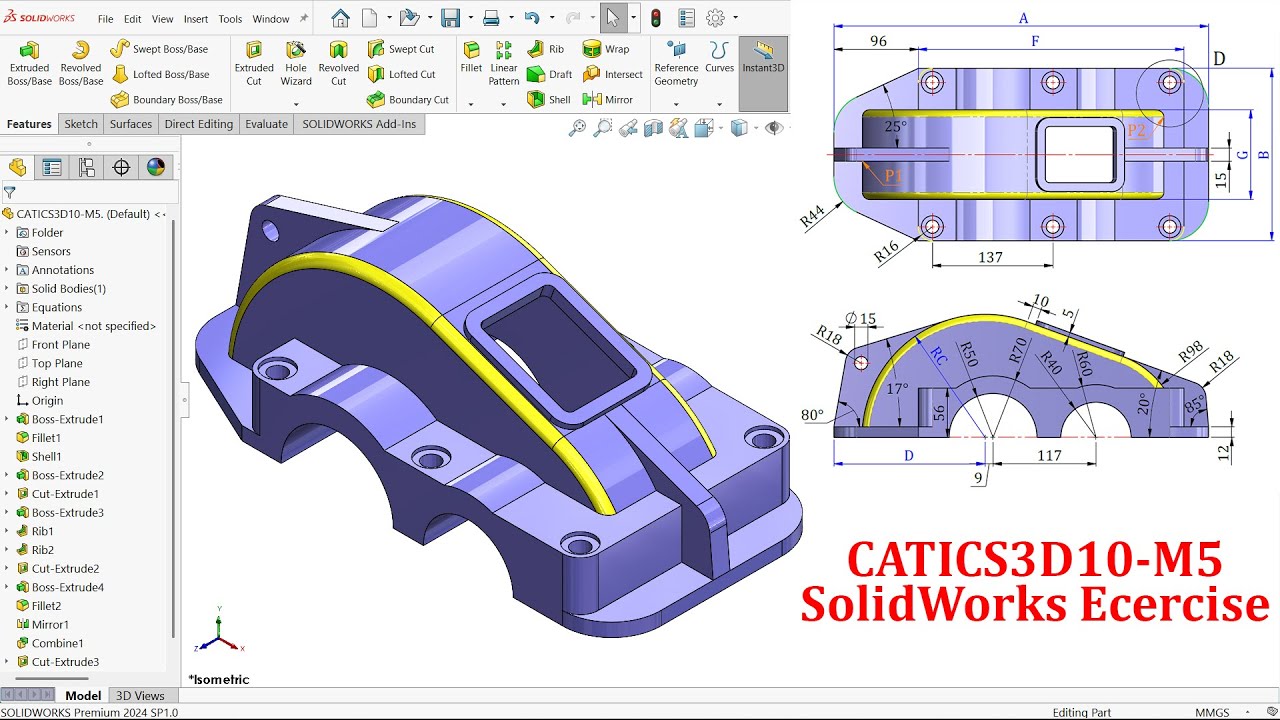Open the File menu

[105, 19]
